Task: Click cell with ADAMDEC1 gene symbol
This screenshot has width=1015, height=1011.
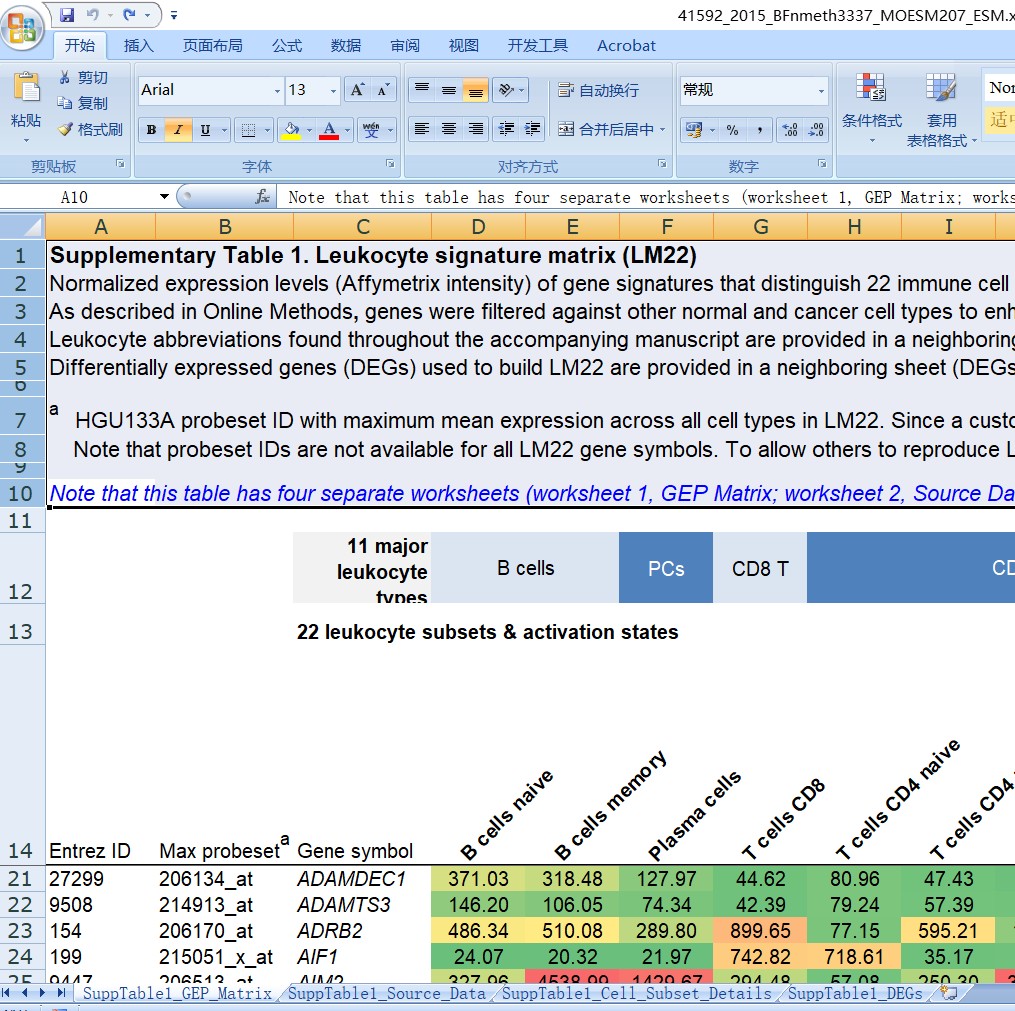Action: click(x=362, y=878)
